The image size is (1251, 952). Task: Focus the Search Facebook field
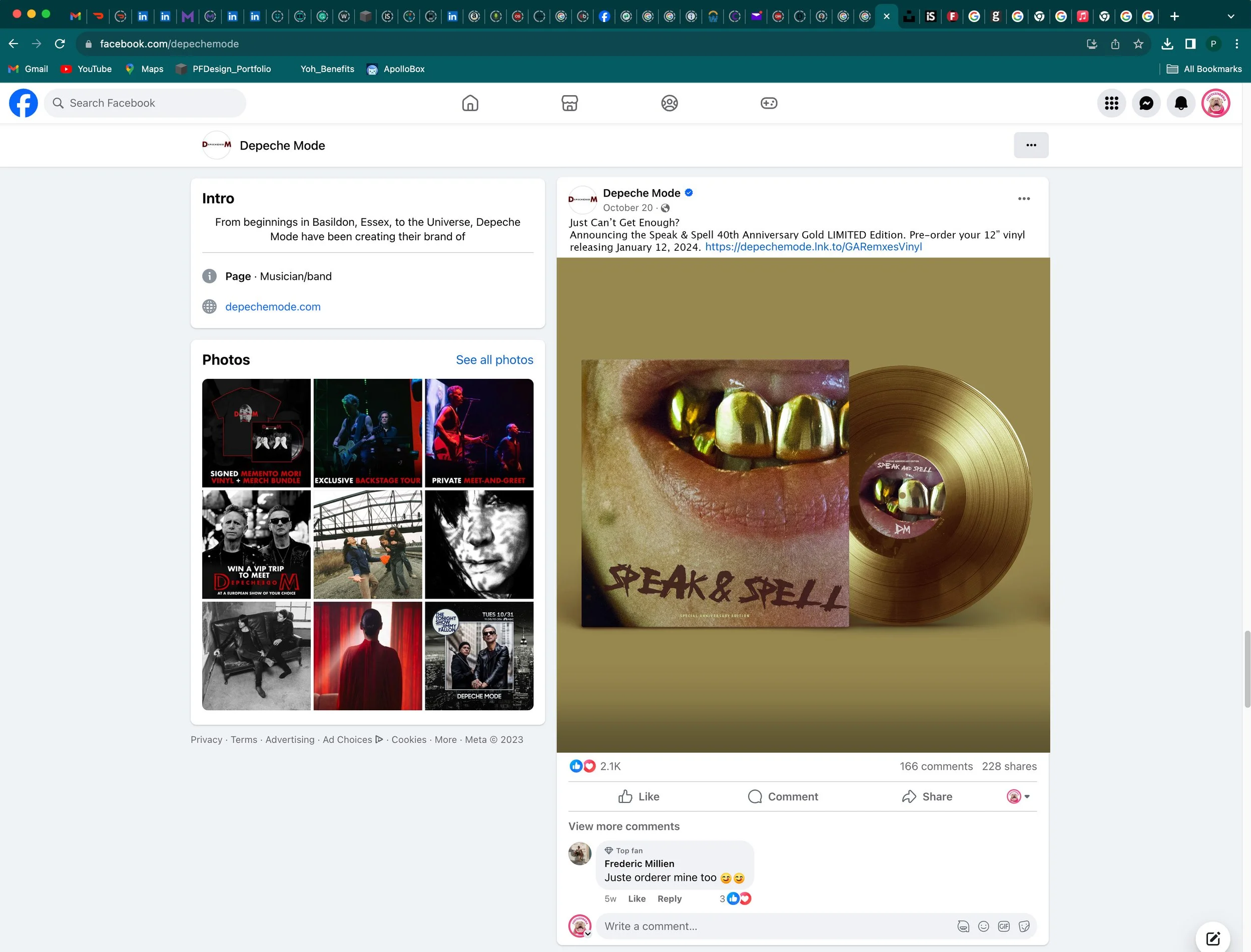145,103
